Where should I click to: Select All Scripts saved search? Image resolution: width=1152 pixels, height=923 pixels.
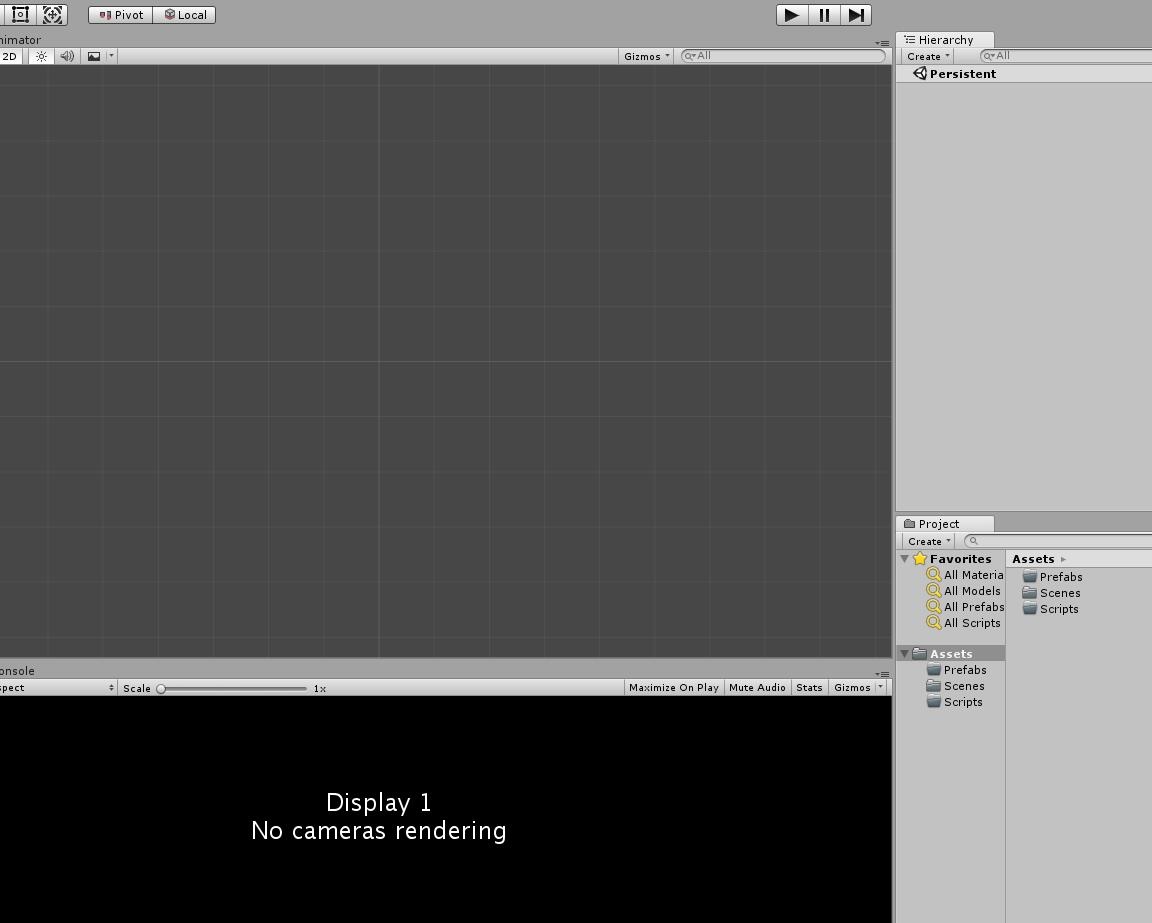(x=972, y=623)
